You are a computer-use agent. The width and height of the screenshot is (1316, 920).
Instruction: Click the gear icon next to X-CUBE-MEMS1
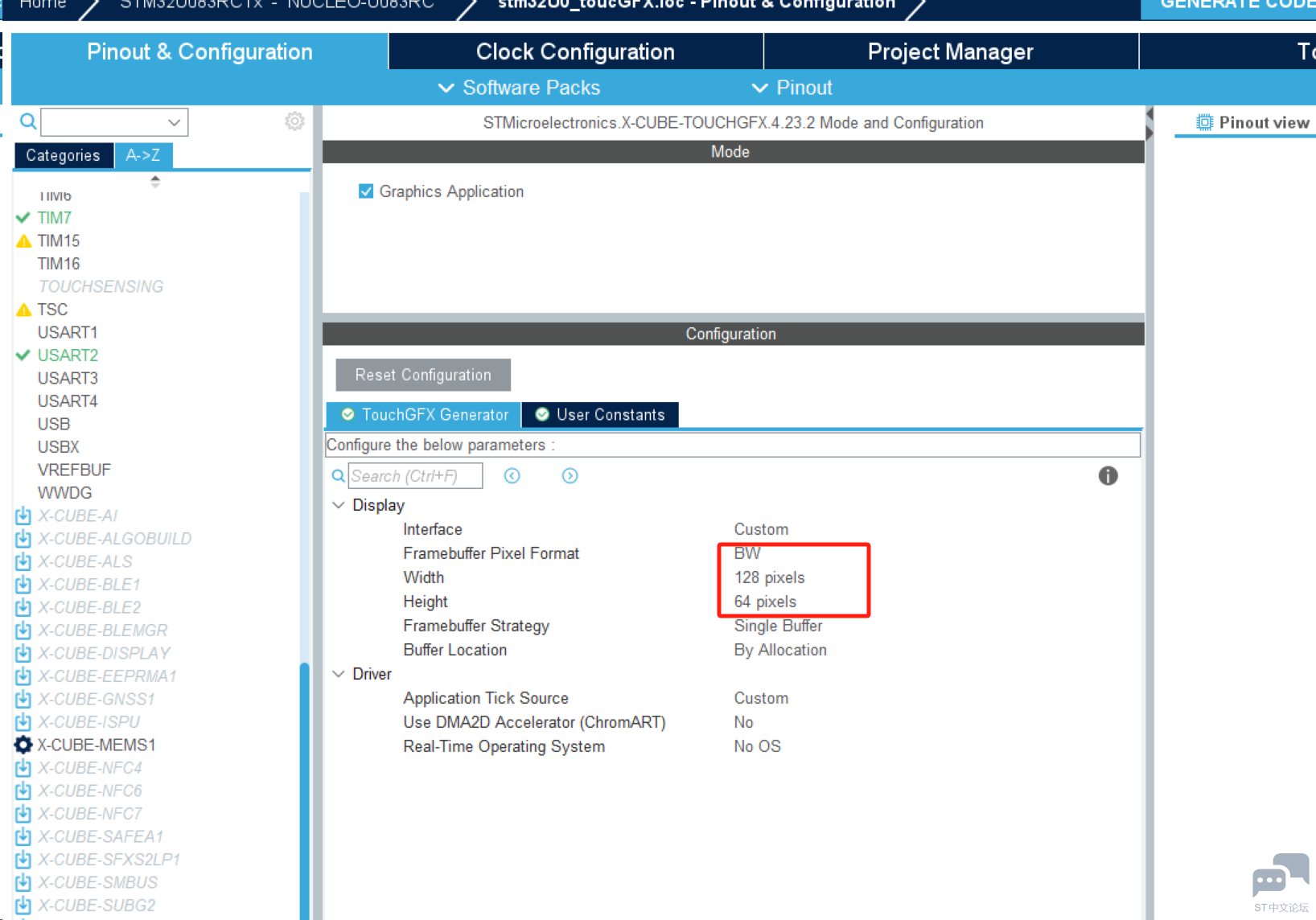tap(23, 745)
